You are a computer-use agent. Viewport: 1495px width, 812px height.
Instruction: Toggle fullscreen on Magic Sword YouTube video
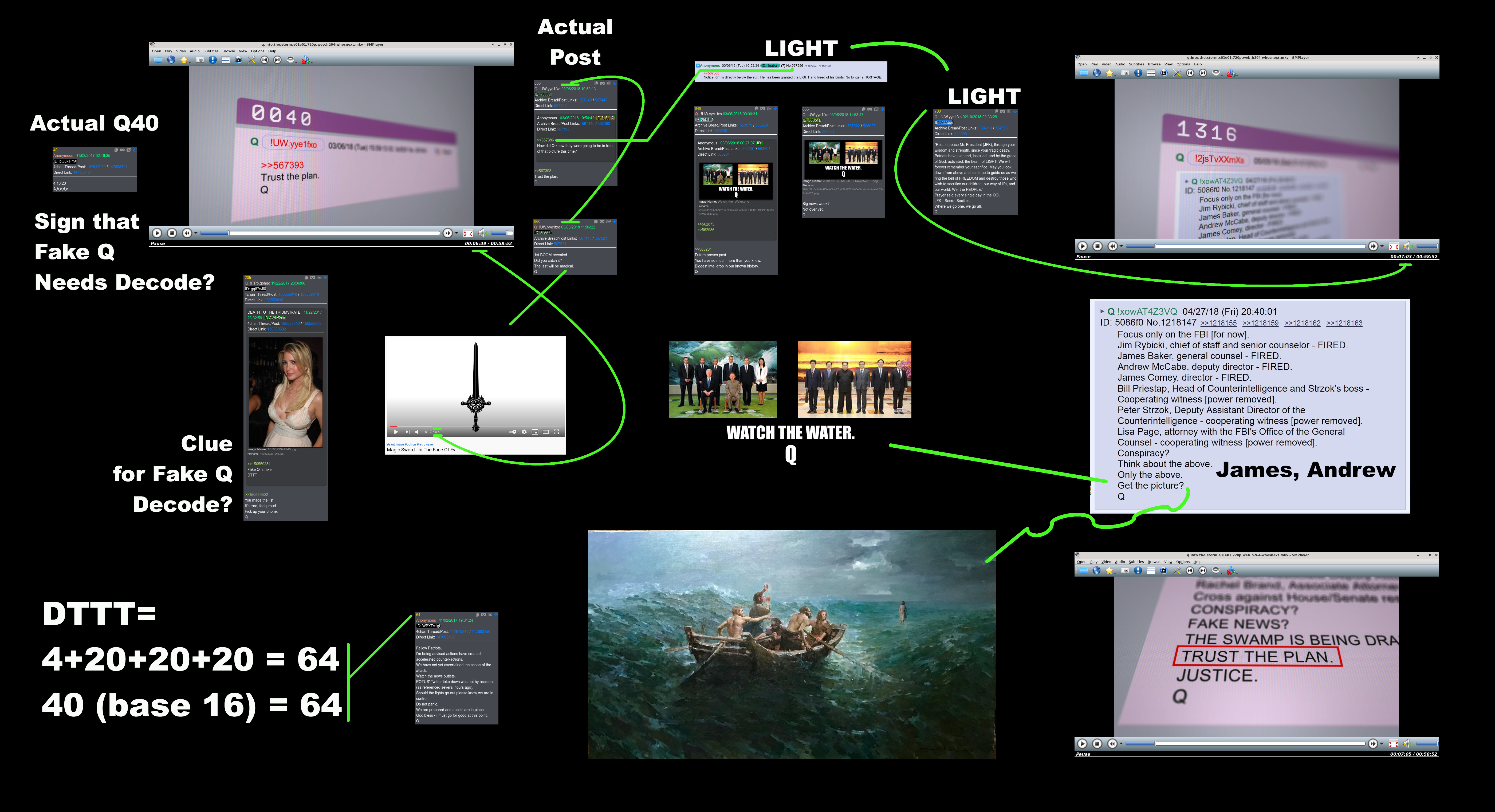coord(556,432)
